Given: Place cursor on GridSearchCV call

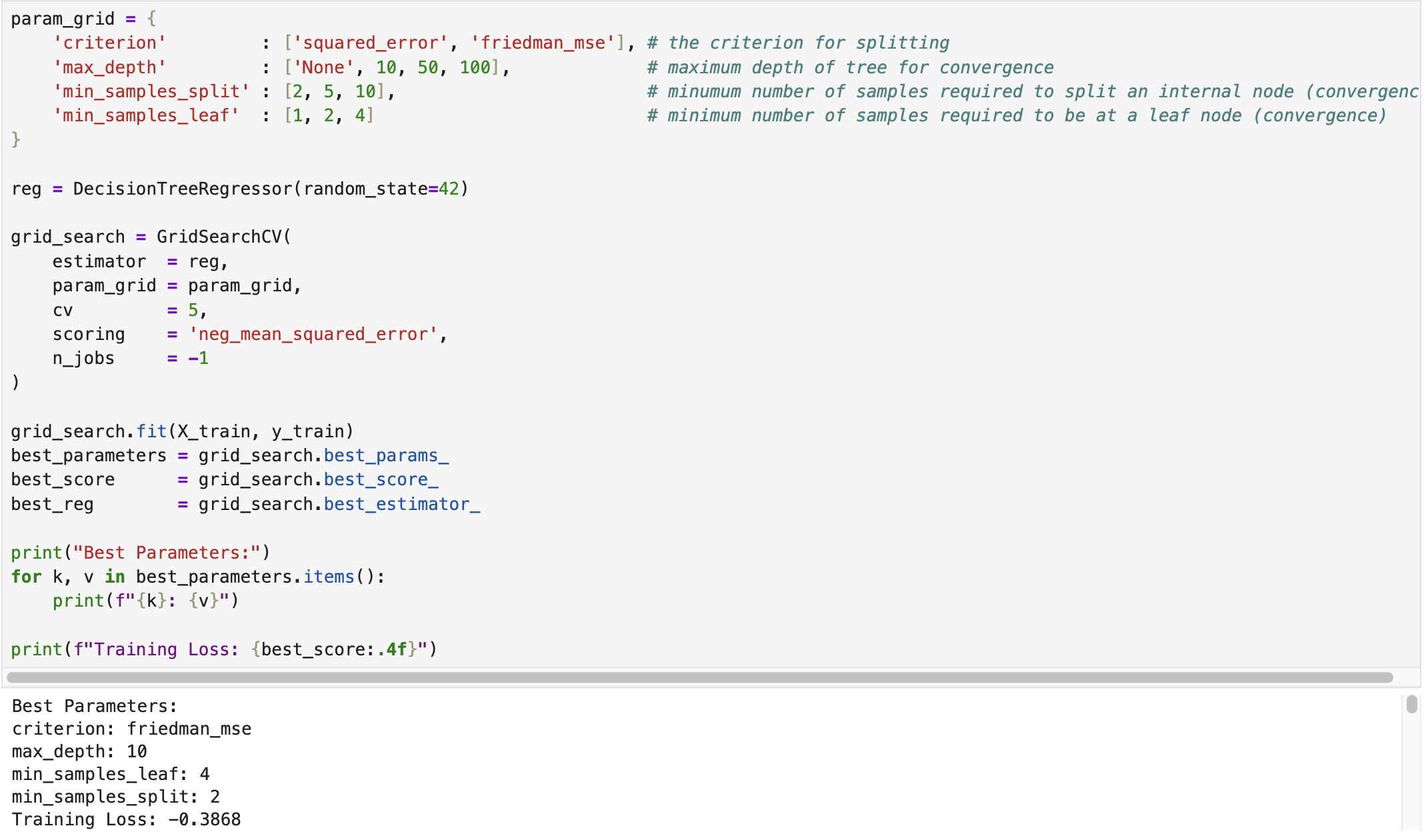Looking at the screenshot, I should pos(220,237).
